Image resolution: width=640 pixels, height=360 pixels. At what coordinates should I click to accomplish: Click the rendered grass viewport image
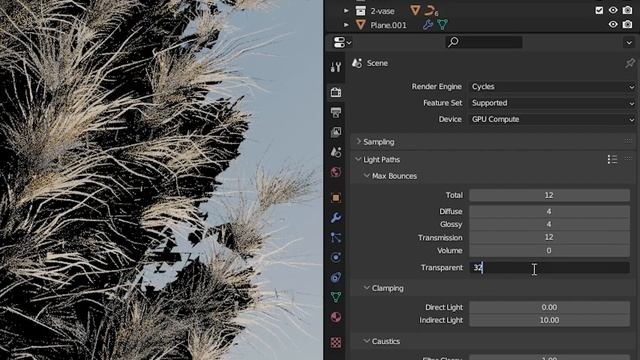coord(161,180)
